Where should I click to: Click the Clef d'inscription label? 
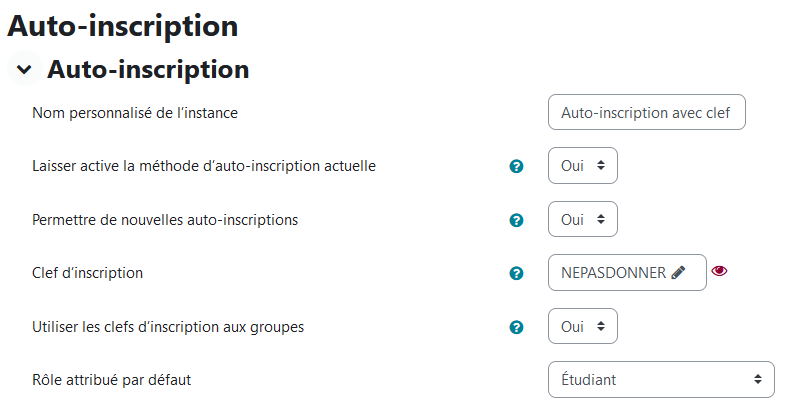88,273
